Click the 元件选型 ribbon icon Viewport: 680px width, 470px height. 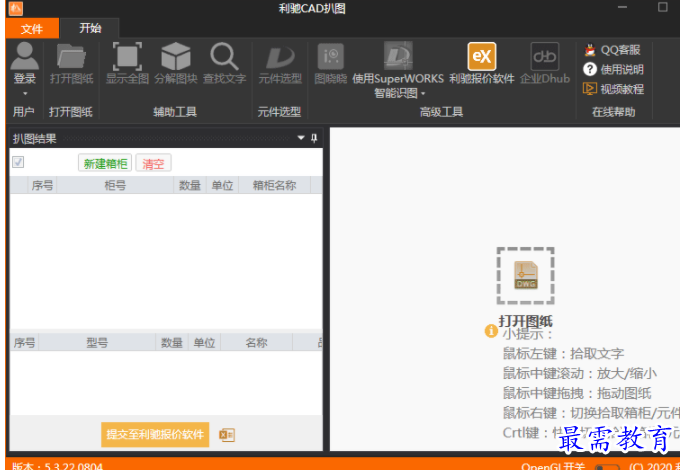tap(280, 57)
